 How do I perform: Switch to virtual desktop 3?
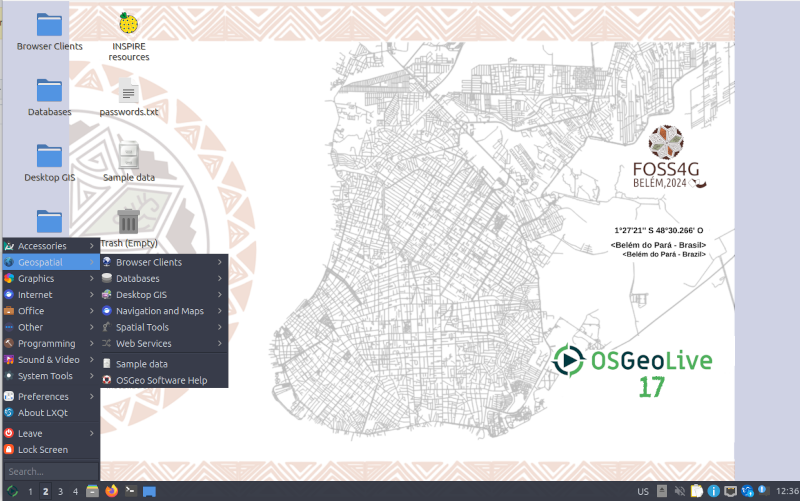coord(60,491)
